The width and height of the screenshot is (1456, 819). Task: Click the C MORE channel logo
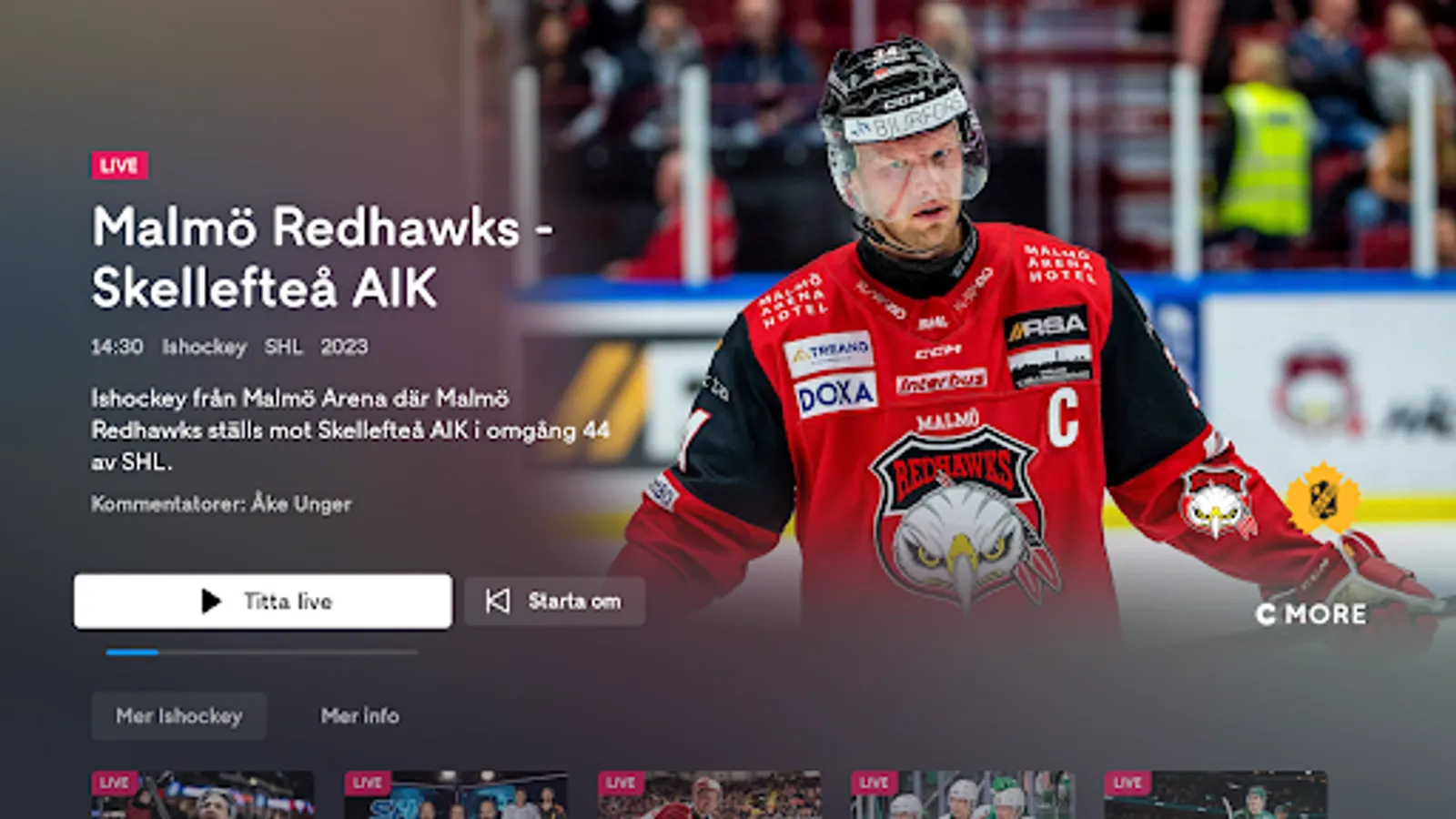pyautogui.click(x=1311, y=614)
